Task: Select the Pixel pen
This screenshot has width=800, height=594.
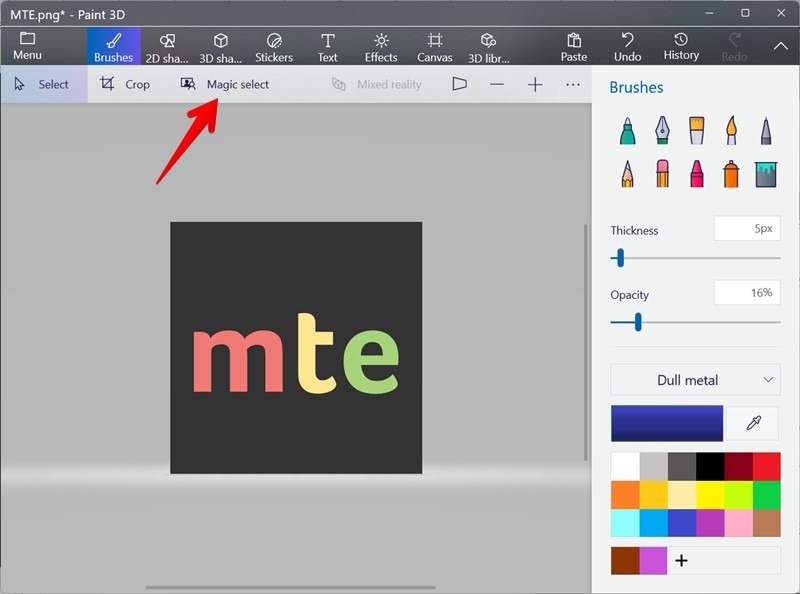Action: pos(766,131)
